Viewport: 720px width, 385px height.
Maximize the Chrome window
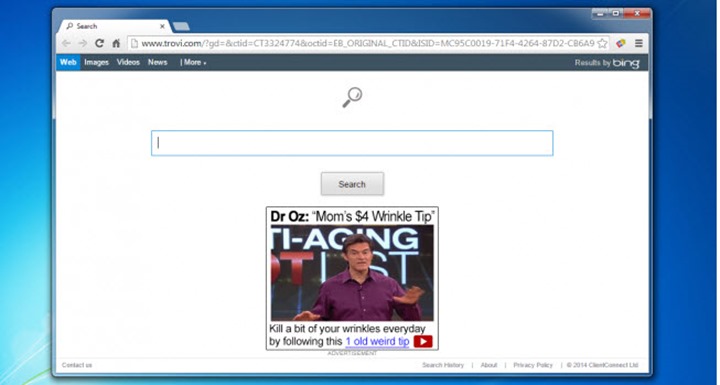click(x=616, y=14)
